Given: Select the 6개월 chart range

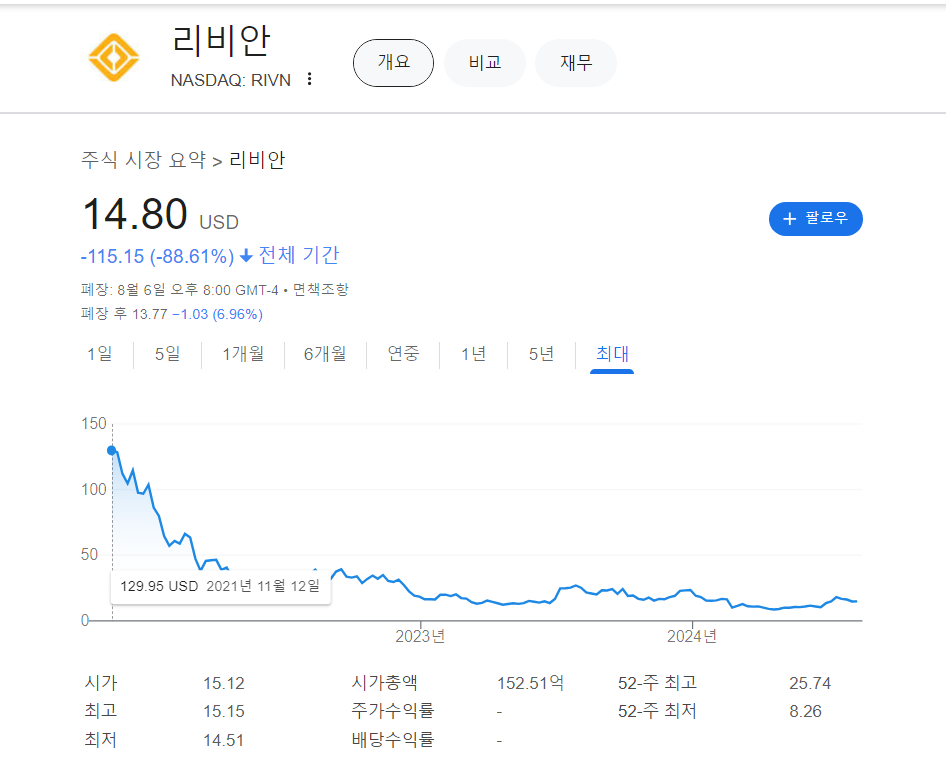Looking at the screenshot, I should [325, 354].
